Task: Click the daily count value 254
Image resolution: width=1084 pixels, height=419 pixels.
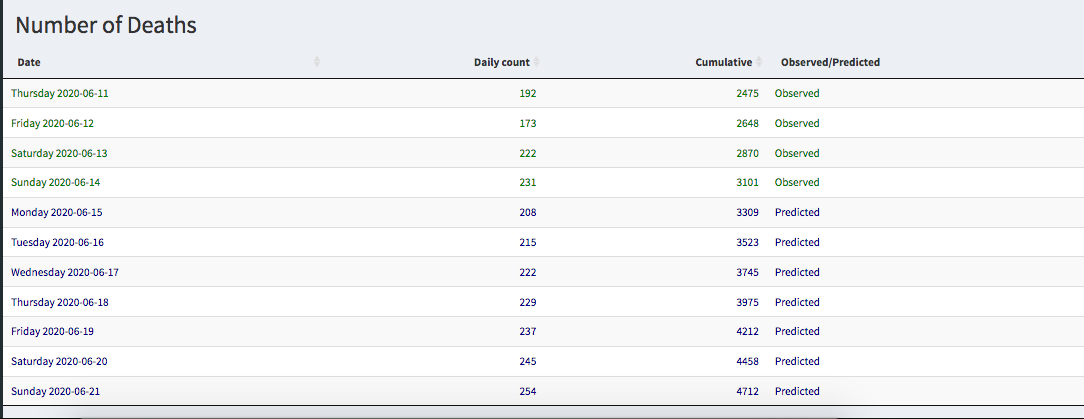Action: pos(528,391)
